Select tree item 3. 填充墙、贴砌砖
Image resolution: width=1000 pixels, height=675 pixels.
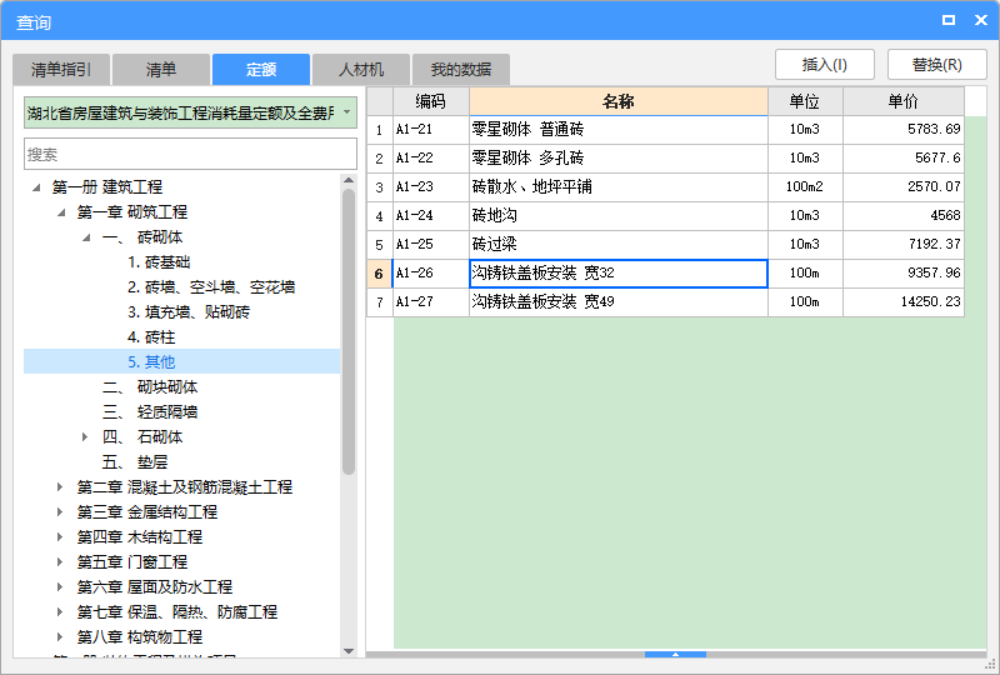click(x=188, y=312)
